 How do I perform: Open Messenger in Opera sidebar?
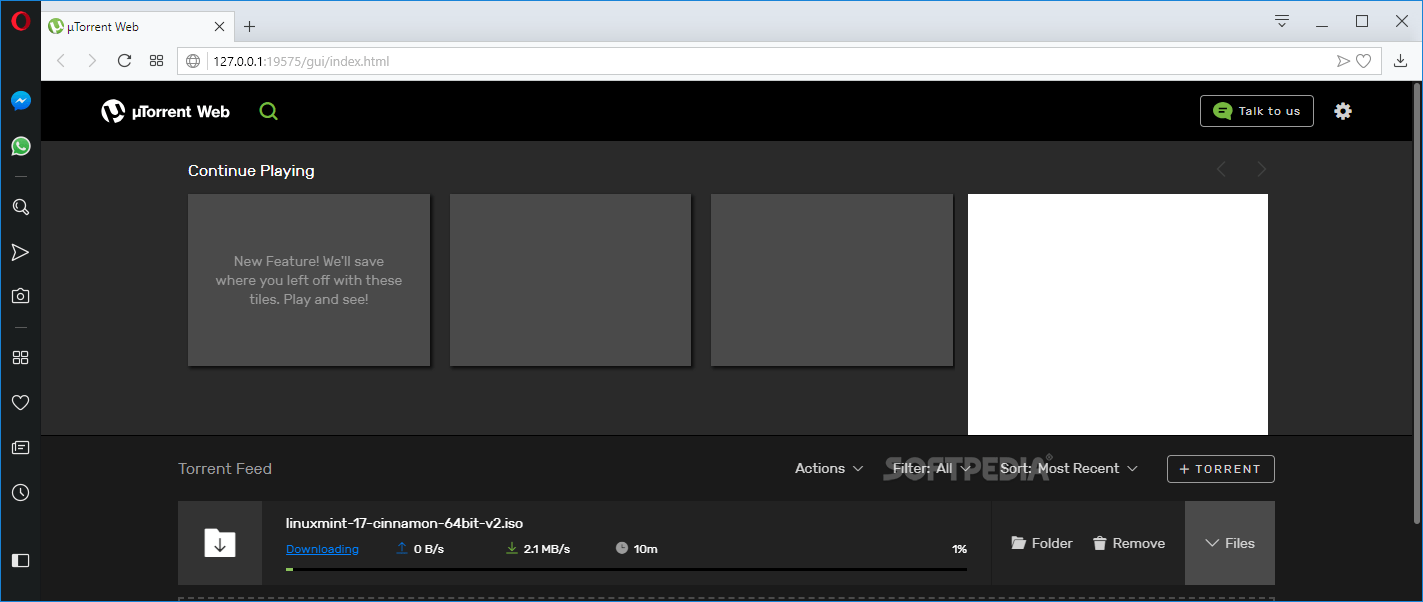[20, 101]
